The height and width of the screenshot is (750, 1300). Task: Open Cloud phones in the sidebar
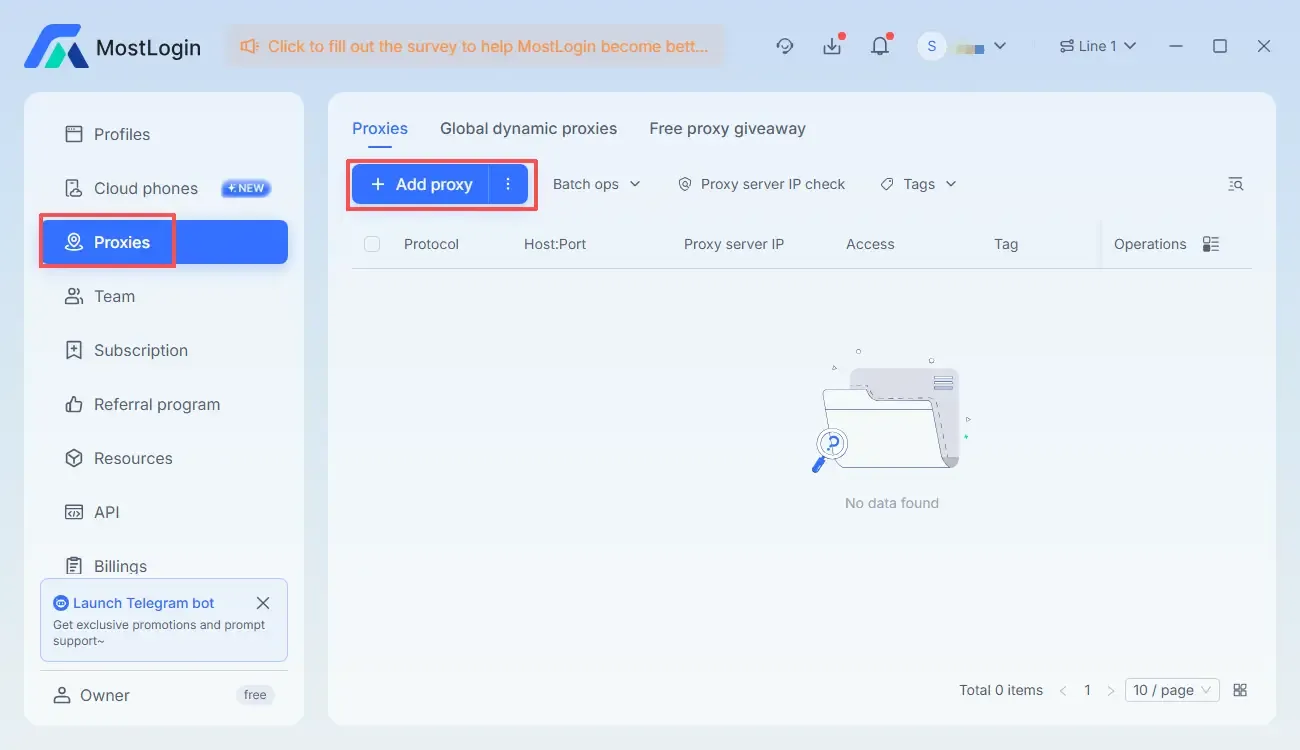click(x=146, y=188)
